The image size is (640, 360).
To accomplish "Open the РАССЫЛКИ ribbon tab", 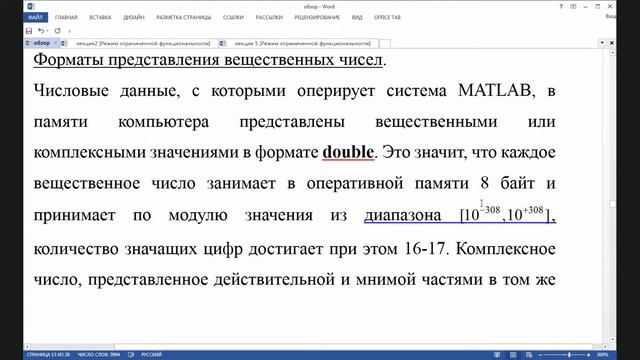I will (269, 18).
